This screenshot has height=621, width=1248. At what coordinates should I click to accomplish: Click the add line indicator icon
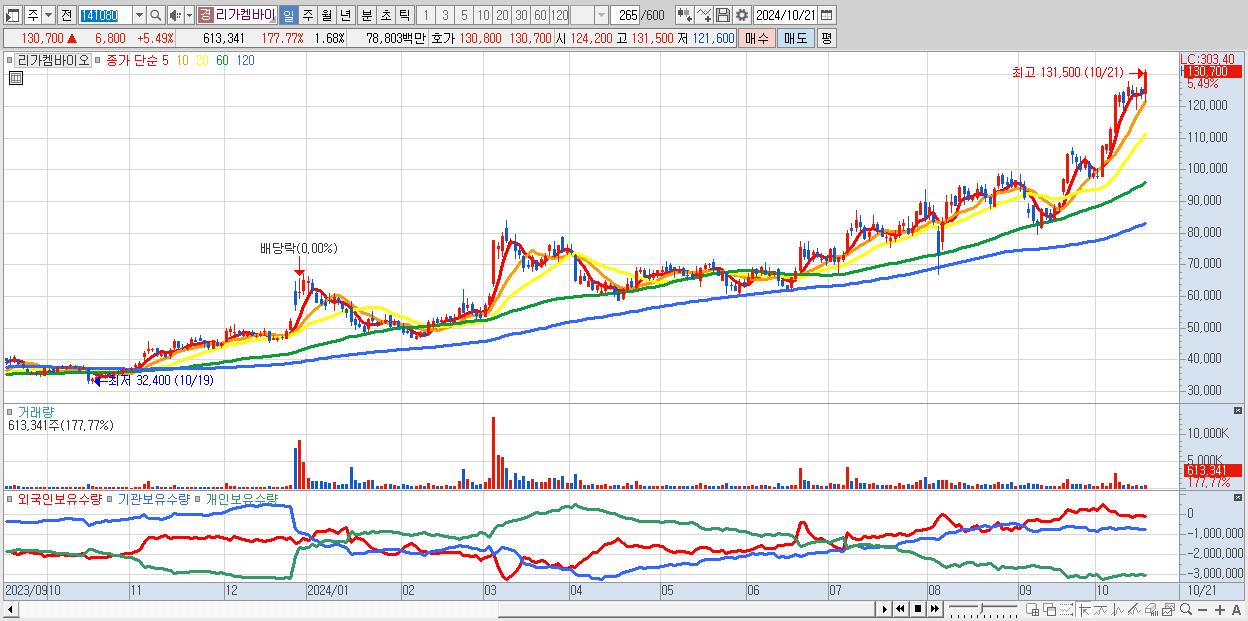click(x=704, y=15)
